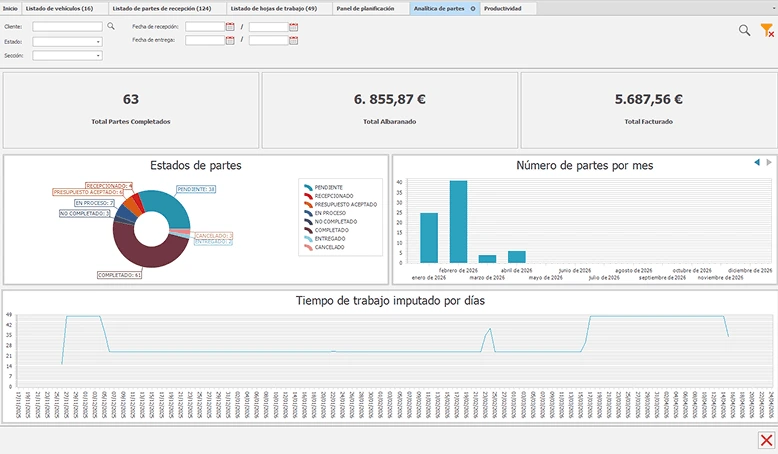The height and width of the screenshot is (454, 778).
Task: Click 'Tiempo de trabajo imputado por días' title
Action: [390, 301]
